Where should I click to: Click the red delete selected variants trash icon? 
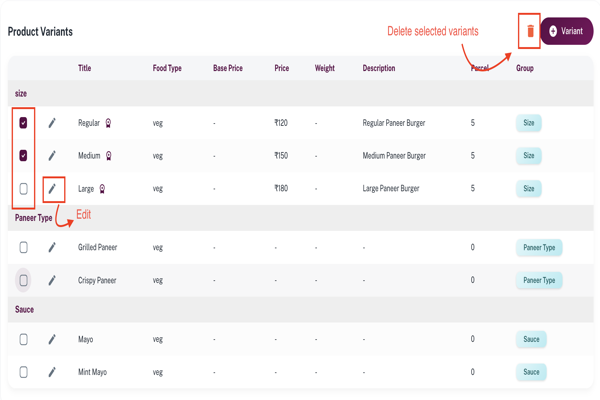(x=530, y=31)
